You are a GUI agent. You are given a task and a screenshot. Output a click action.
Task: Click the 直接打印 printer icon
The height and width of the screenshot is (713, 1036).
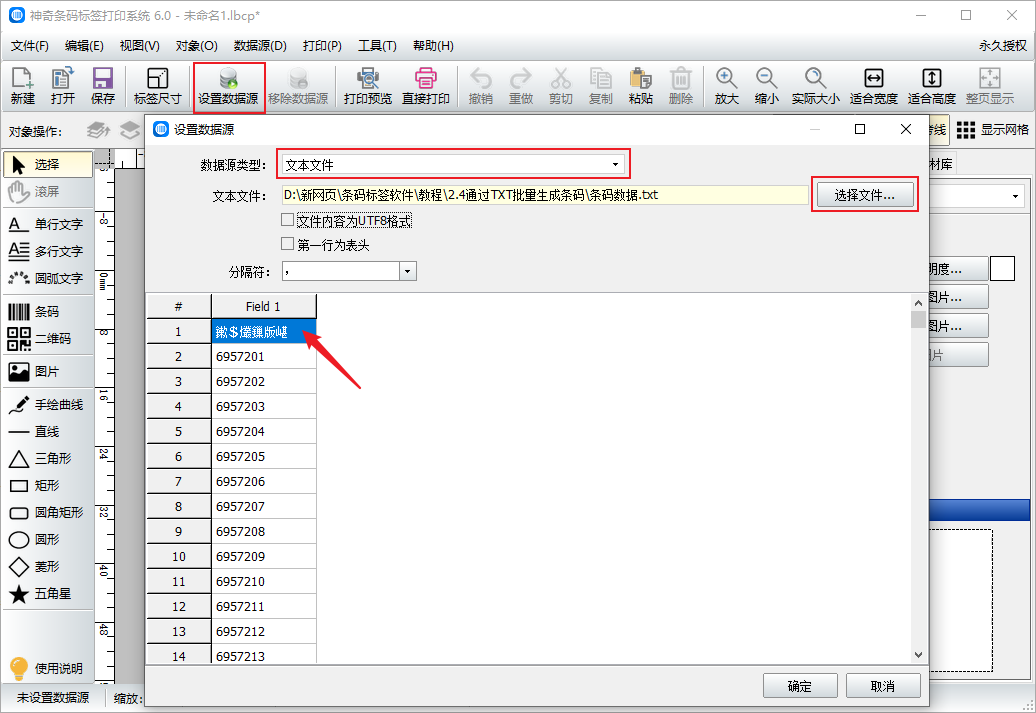pos(426,86)
